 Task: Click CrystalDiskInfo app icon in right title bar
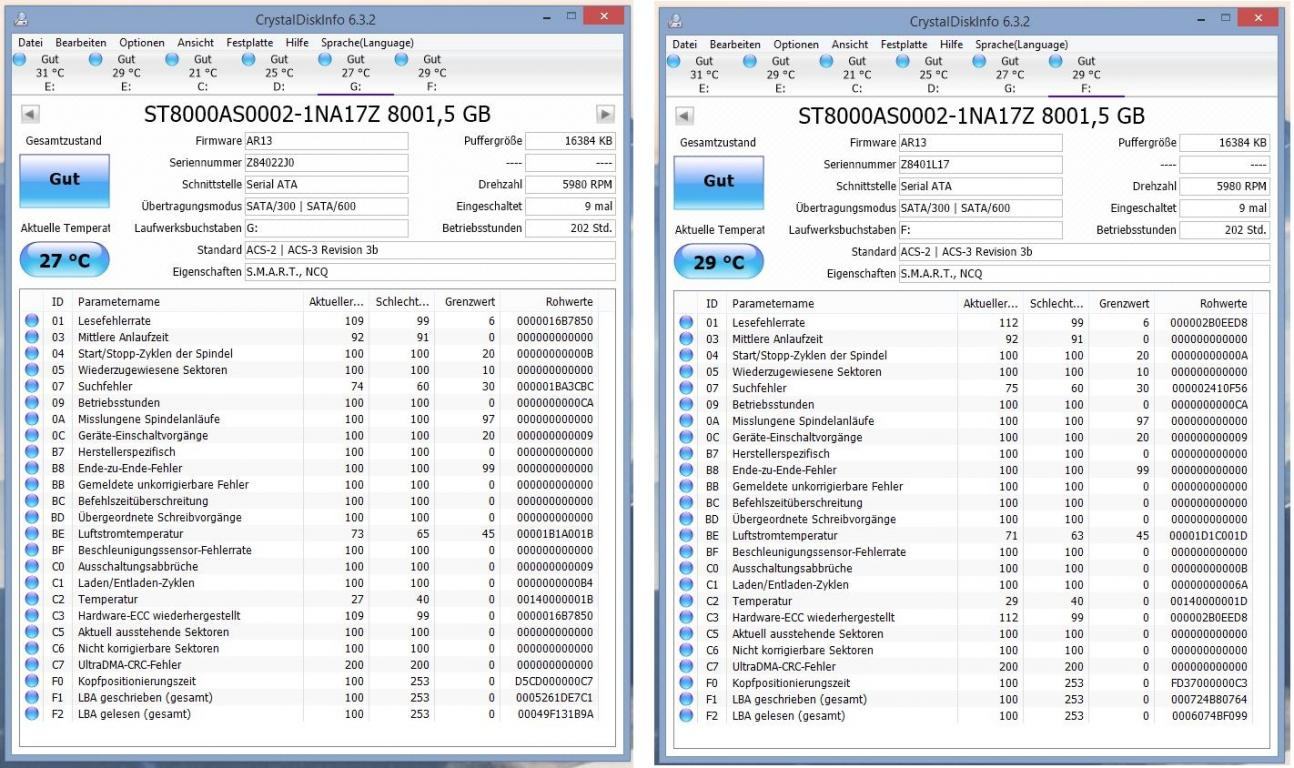[676, 21]
